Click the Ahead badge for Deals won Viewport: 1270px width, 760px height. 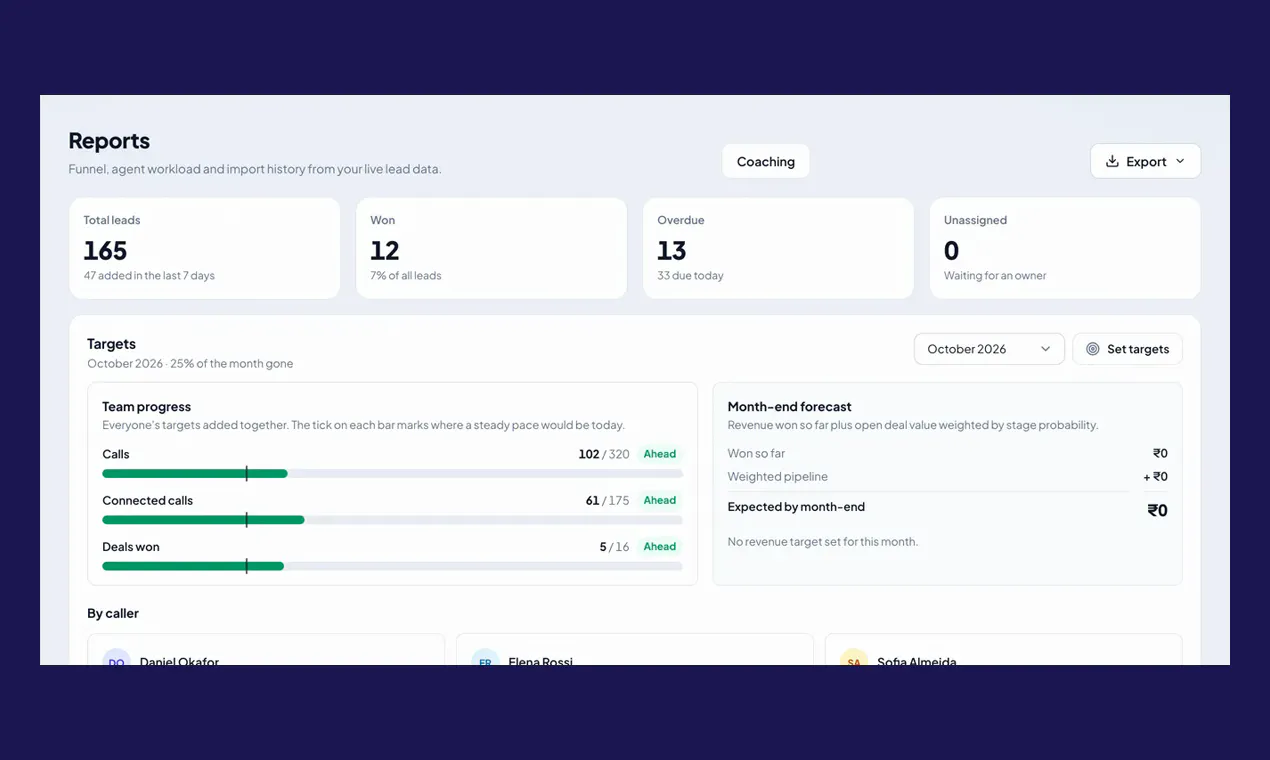coord(660,547)
